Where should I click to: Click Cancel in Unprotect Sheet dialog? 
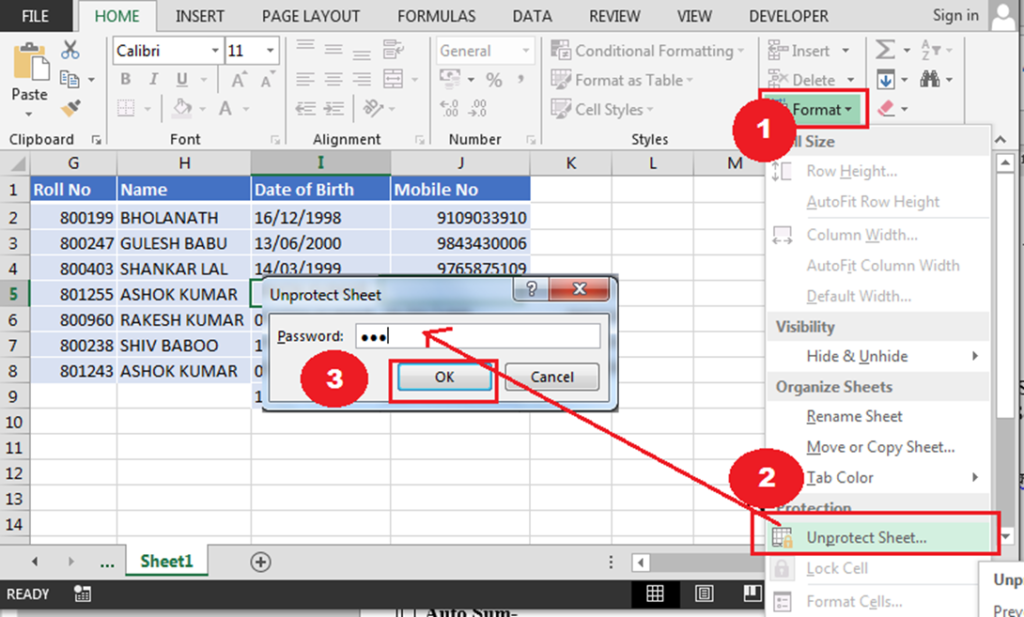(x=552, y=377)
